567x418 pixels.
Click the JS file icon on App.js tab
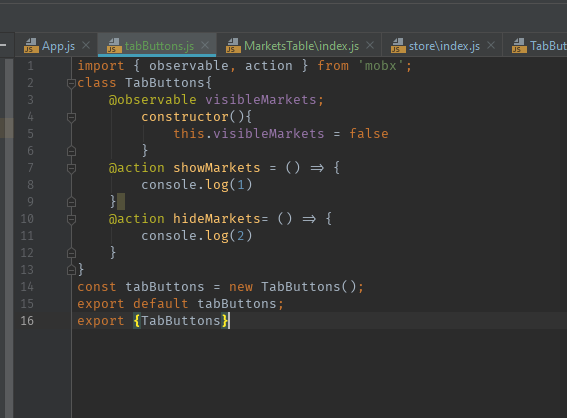pyautogui.click(x=31, y=46)
